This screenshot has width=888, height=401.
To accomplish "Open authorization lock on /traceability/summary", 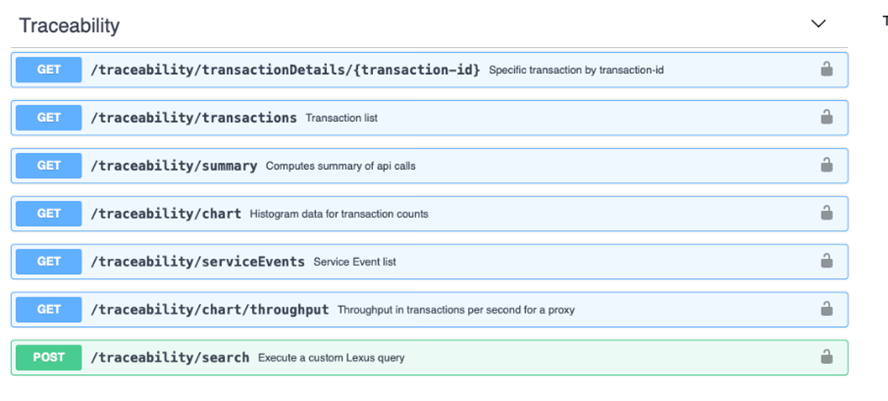I will (x=826, y=165).
